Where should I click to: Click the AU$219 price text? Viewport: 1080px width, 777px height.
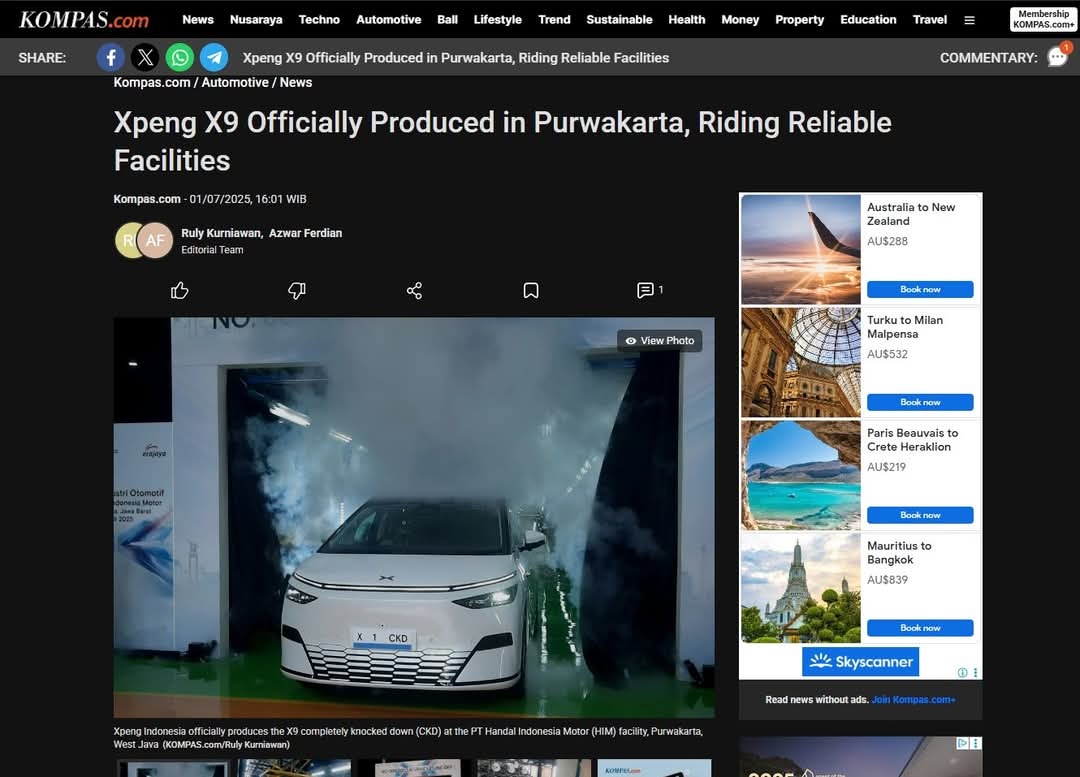[886, 468]
